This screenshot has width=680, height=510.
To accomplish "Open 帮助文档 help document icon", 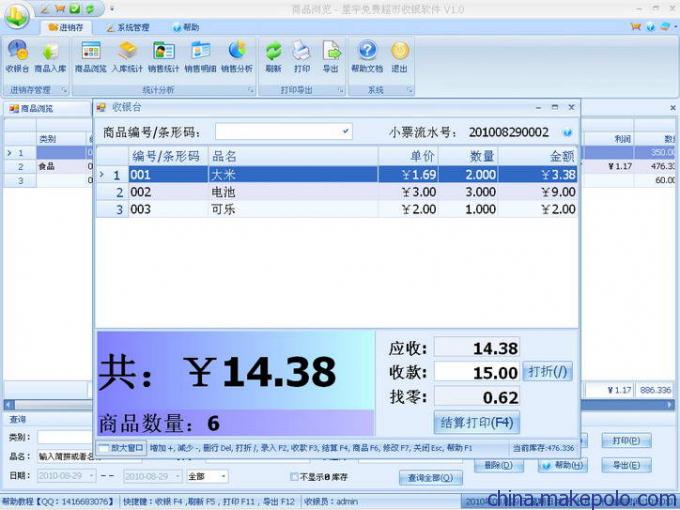I will point(367,56).
